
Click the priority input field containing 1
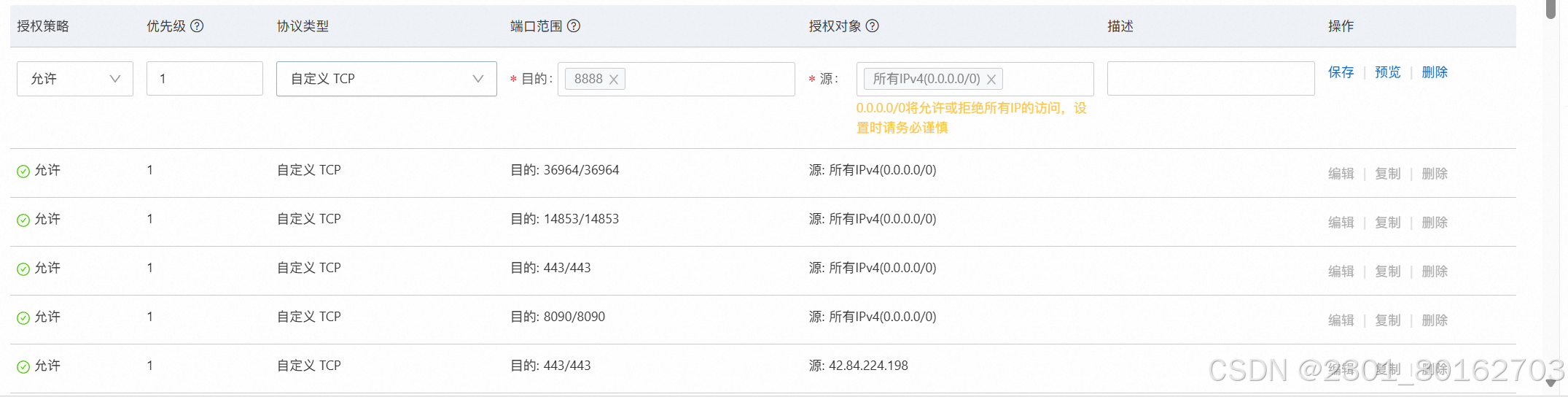[205, 79]
